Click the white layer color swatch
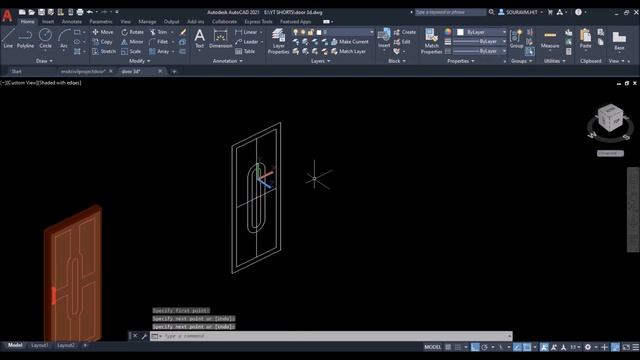Viewport: 640px width, 360px height. click(x=319, y=32)
